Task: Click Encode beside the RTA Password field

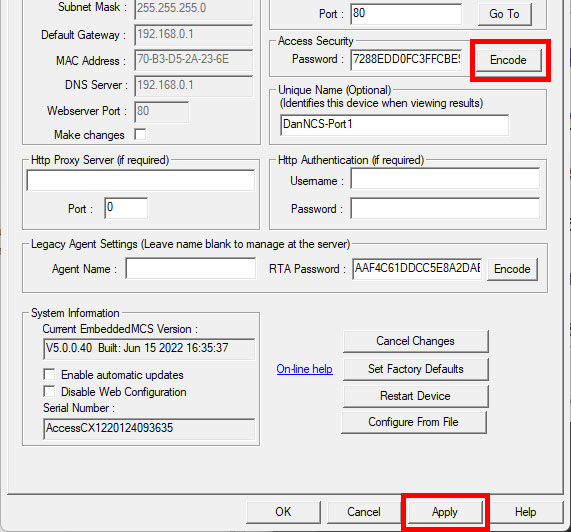Action: coord(512,269)
